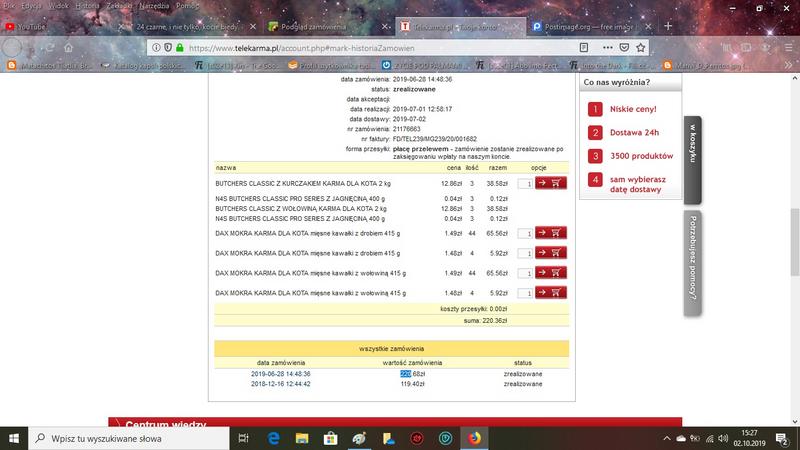
Task: Add DAX z wołowiną 415 g, quantity 4, to cart
Action: click(x=551, y=292)
